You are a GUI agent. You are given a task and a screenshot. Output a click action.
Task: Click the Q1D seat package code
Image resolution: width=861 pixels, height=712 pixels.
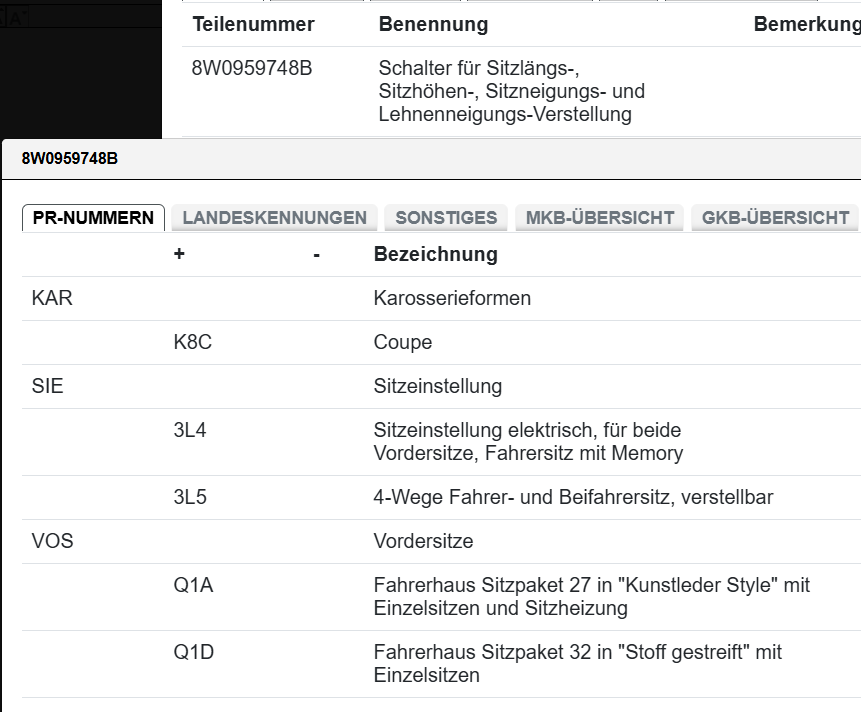pyautogui.click(x=193, y=652)
